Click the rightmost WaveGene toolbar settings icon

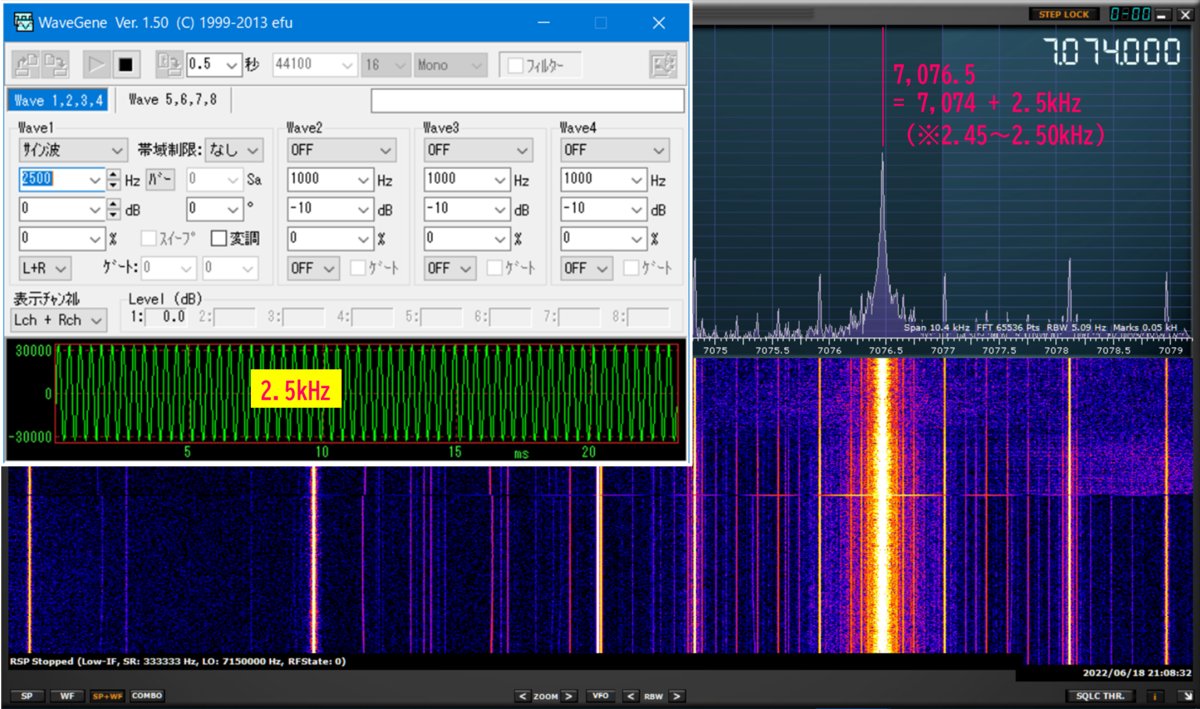[663, 65]
